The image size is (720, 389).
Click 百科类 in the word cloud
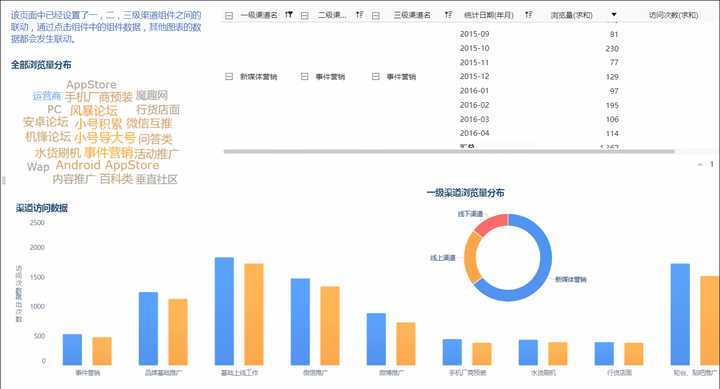coord(116,179)
